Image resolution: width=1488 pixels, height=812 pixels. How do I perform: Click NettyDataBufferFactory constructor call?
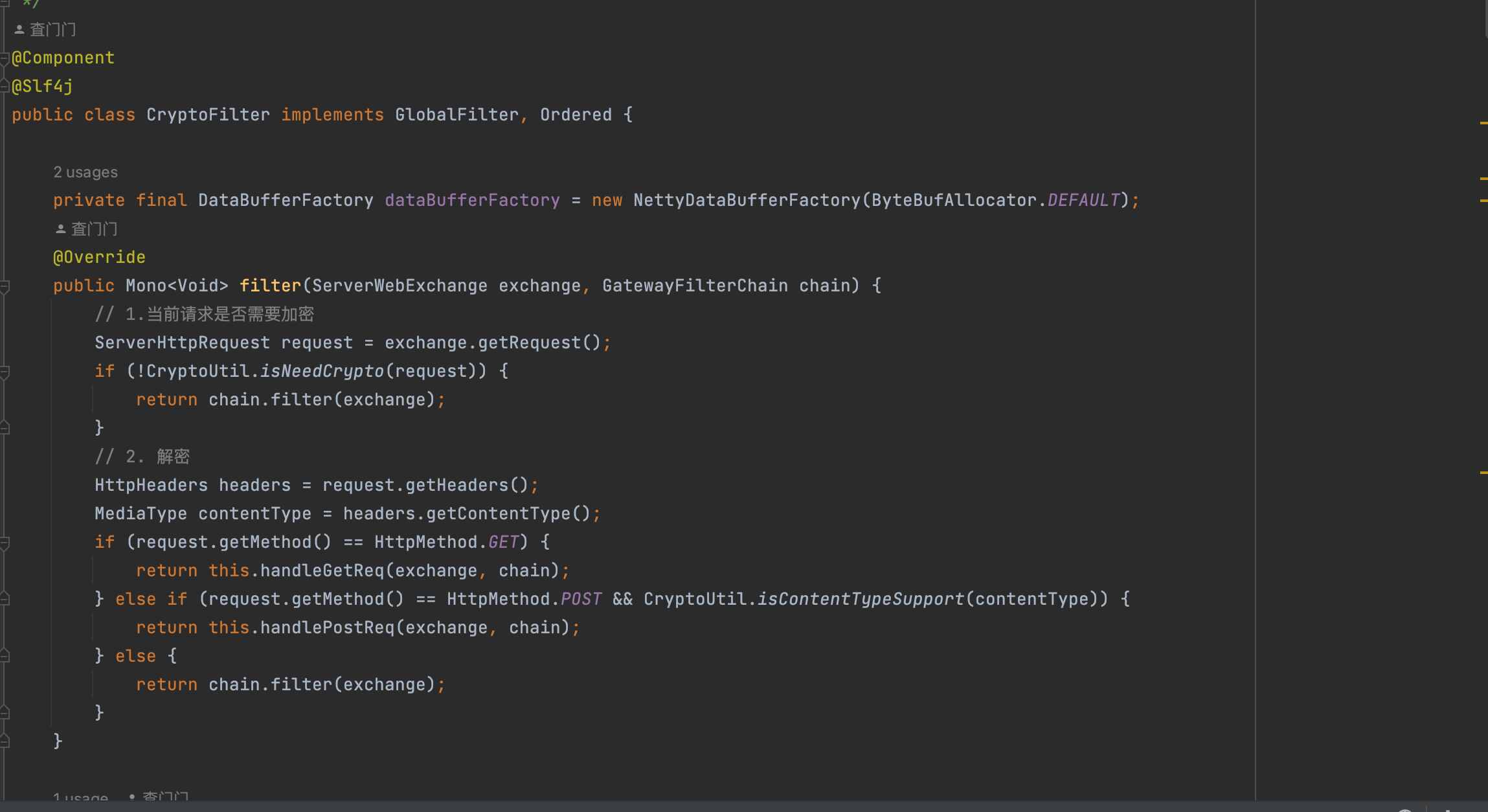pyautogui.click(x=747, y=200)
